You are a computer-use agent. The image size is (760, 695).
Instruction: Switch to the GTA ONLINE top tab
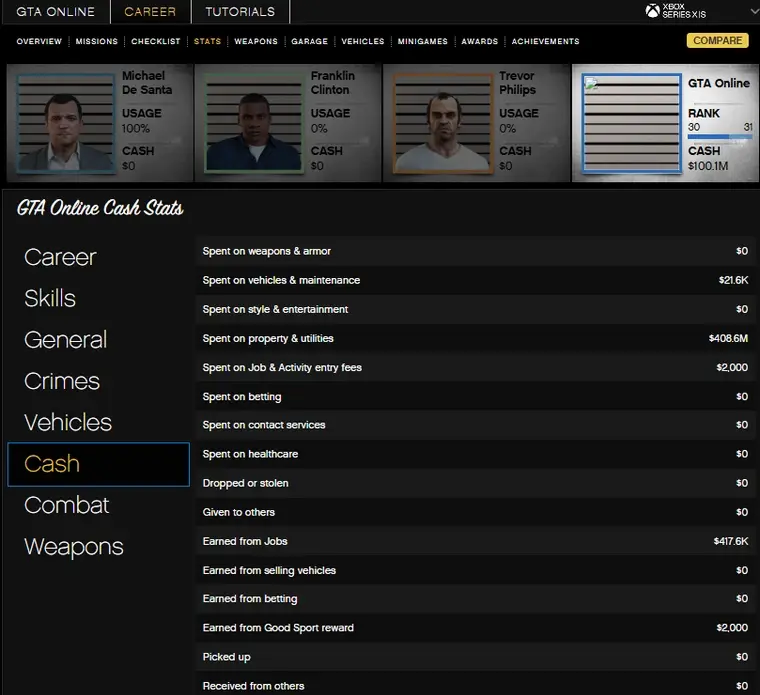pos(56,12)
